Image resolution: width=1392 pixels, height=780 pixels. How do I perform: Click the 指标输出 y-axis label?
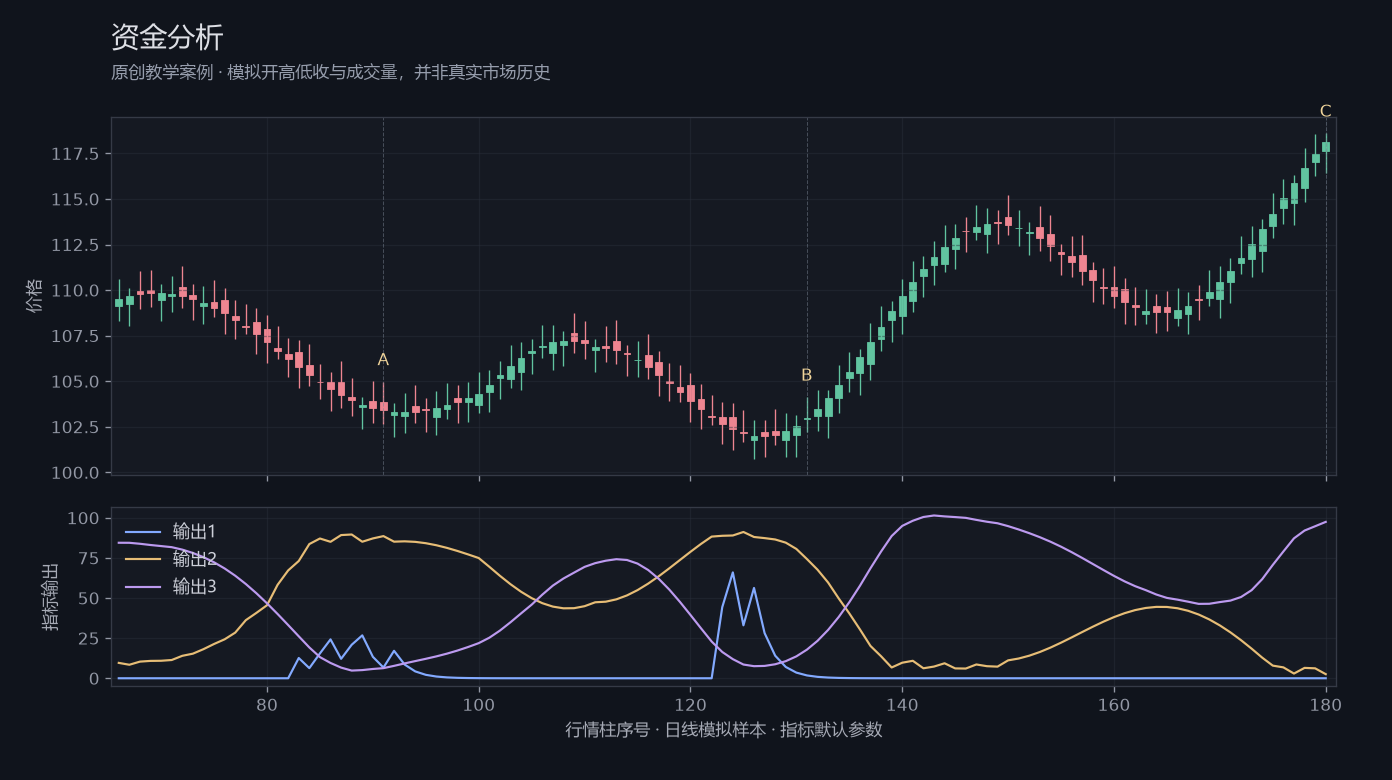[x=50, y=597]
